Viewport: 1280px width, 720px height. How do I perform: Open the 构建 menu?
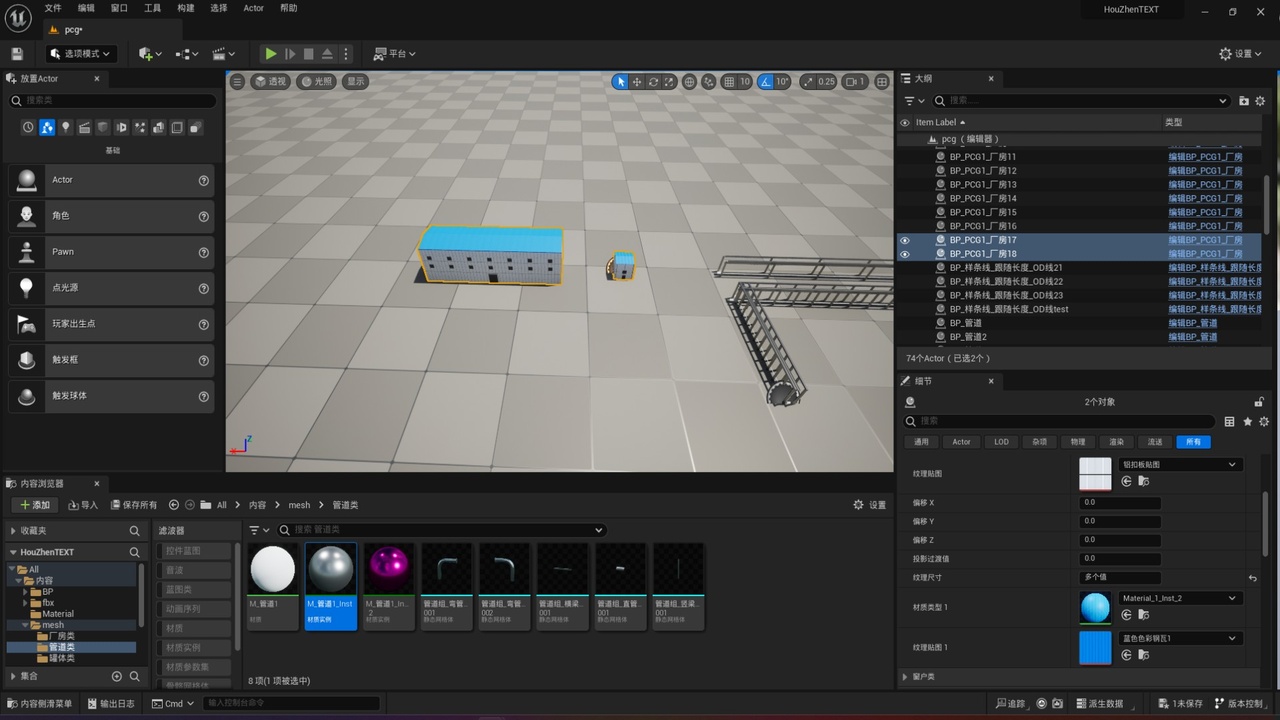click(186, 8)
